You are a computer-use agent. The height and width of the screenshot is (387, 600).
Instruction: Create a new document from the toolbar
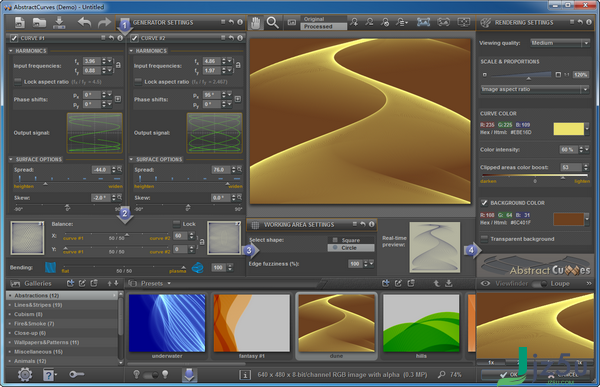[20, 23]
